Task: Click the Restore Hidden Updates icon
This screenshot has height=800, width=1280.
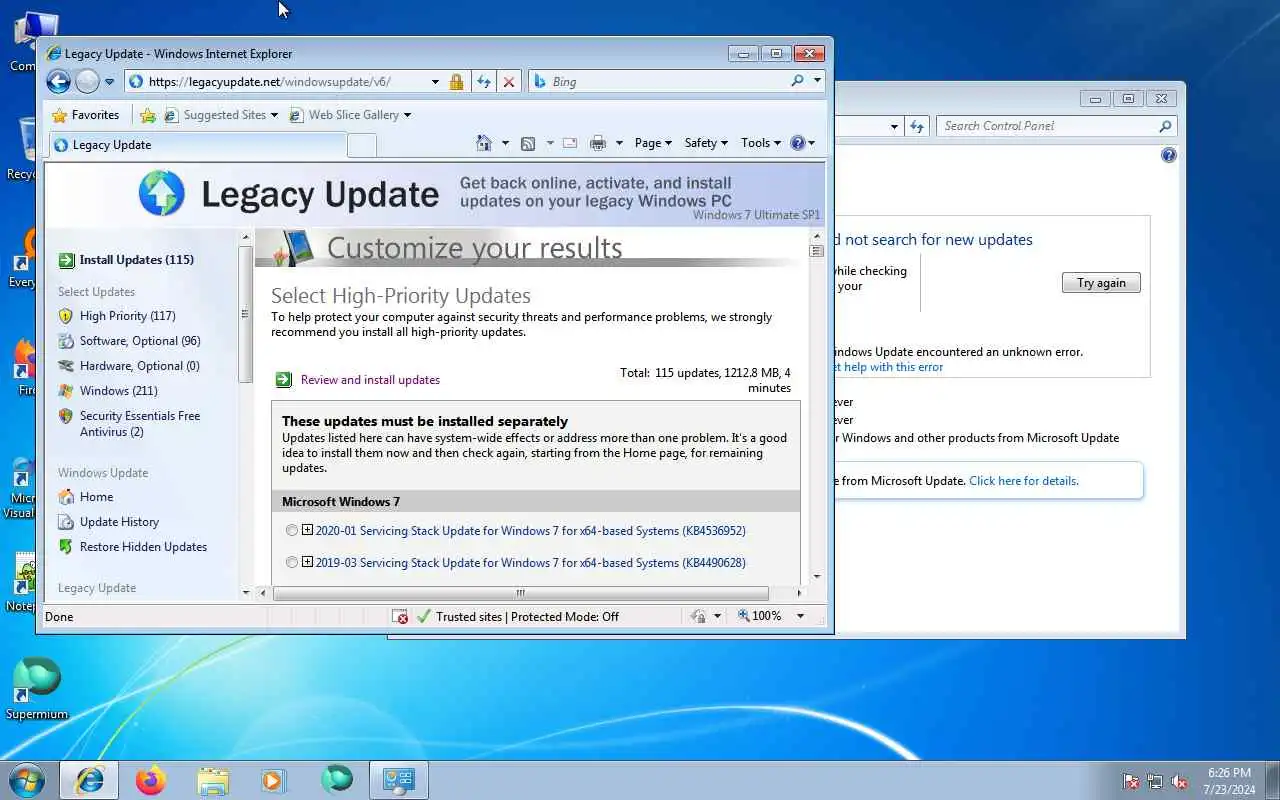Action: (66, 547)
